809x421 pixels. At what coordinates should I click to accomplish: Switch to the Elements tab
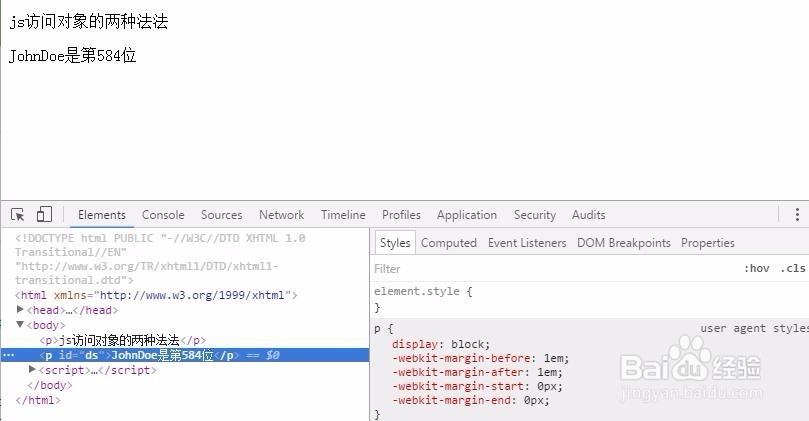pyautogui.click(x=102, y=215)
